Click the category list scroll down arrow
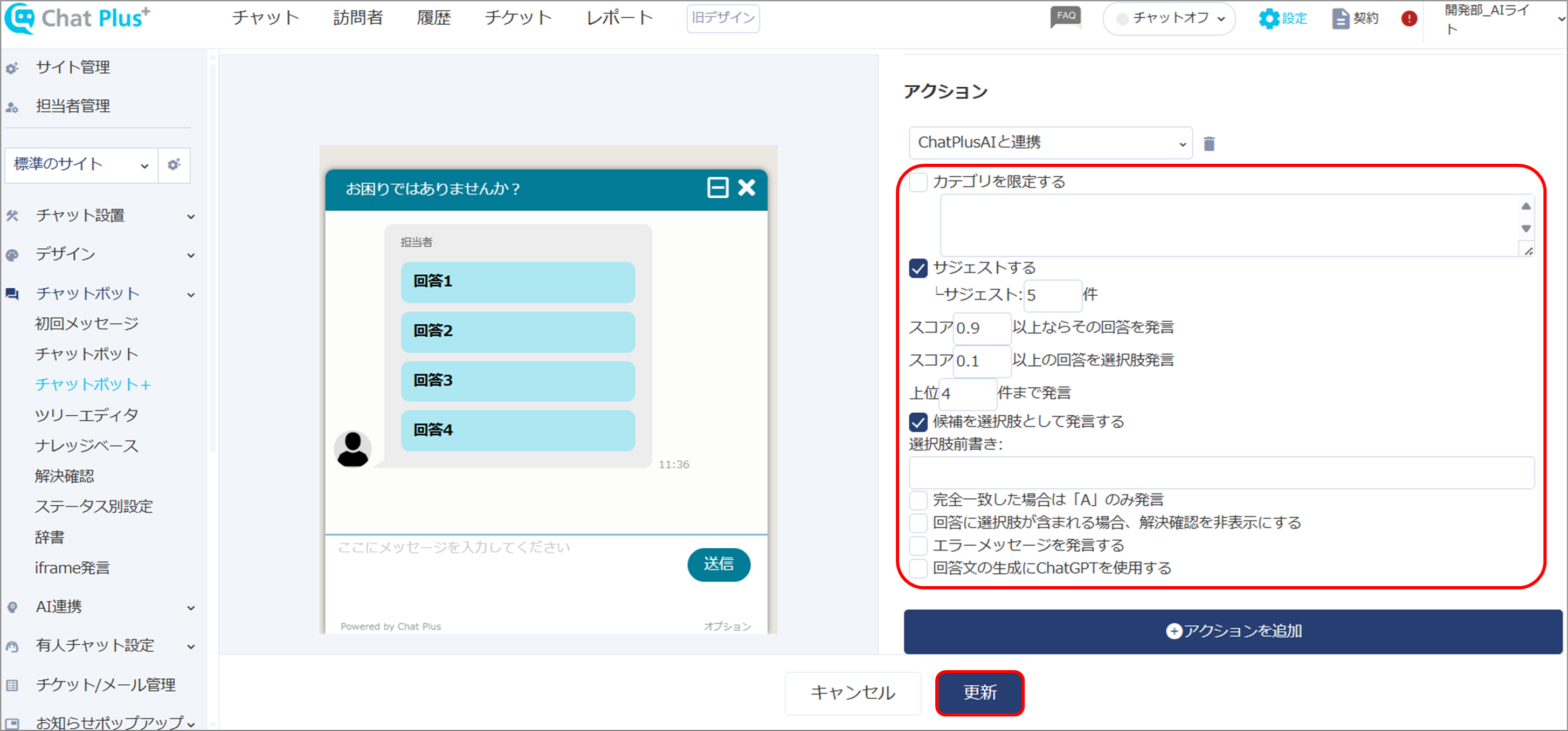 click(1525, 228)
